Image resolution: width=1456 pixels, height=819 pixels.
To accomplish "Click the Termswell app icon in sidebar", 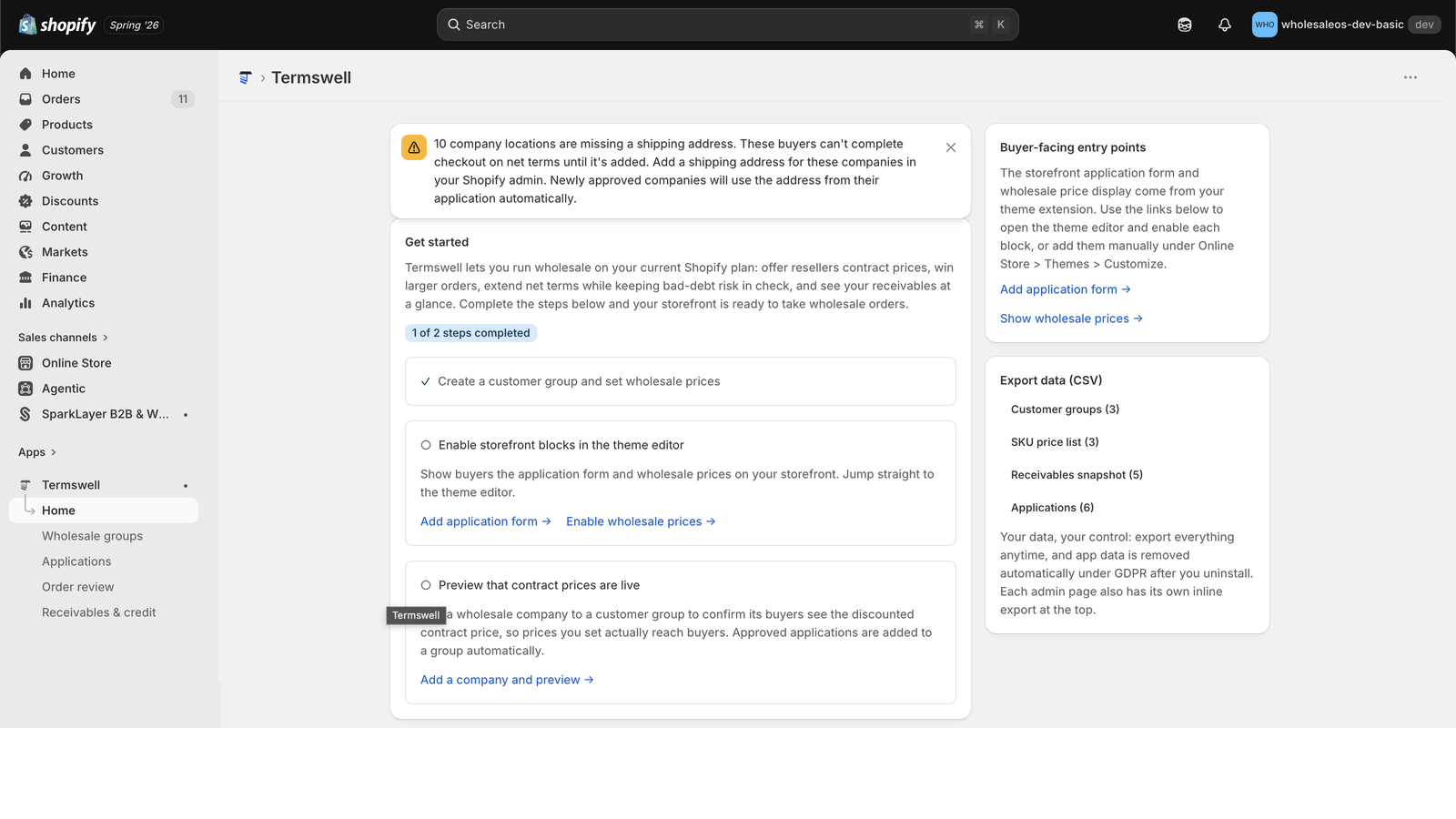I will click(x=25, y=485).
